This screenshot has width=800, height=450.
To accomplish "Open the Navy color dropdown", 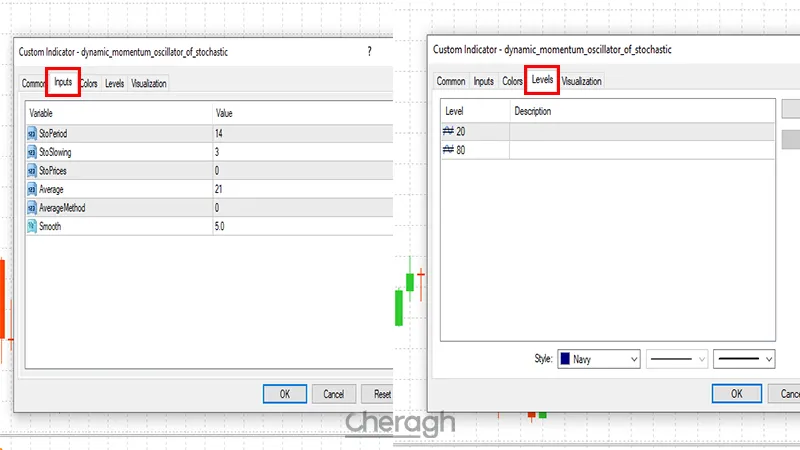I will click(x=599, y=358).
